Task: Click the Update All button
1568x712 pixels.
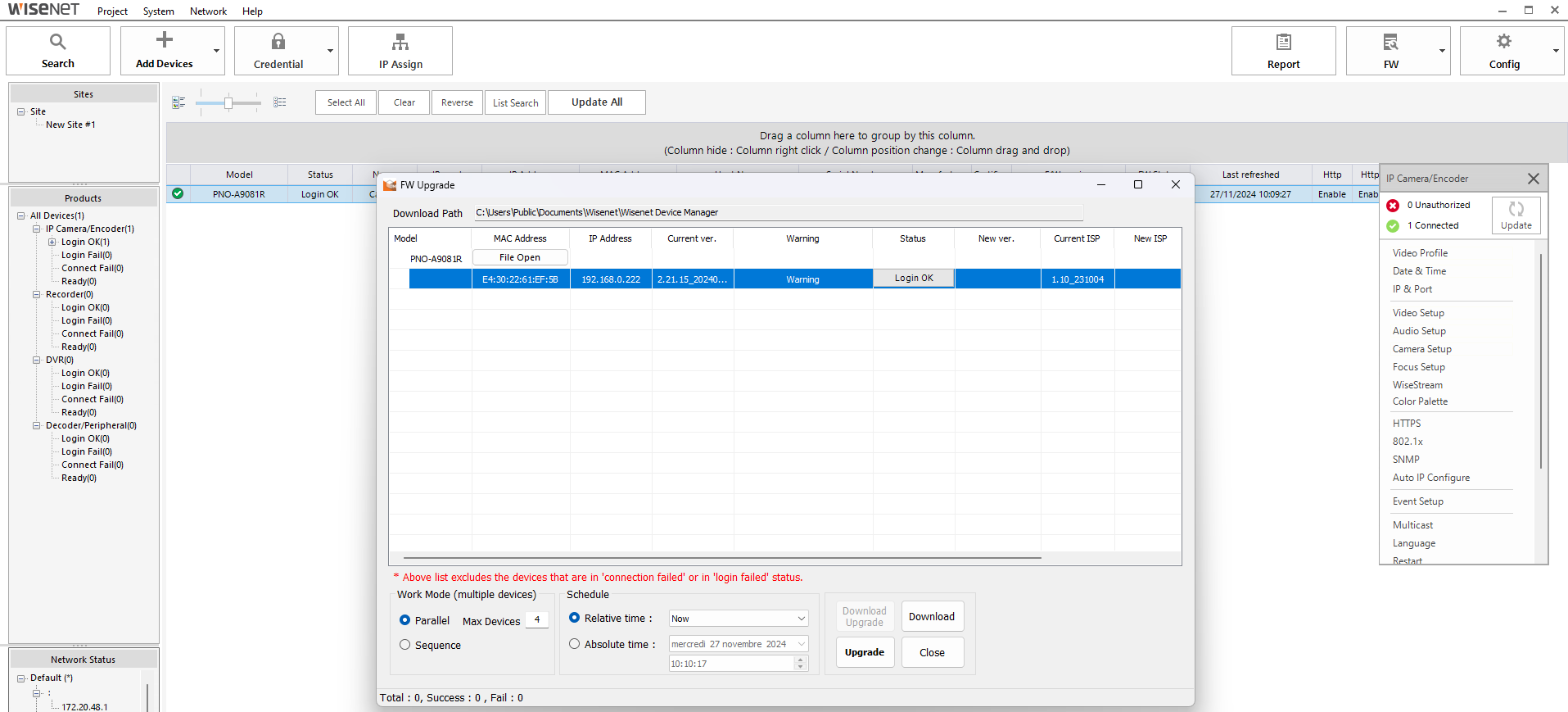Action: point(597,102)
